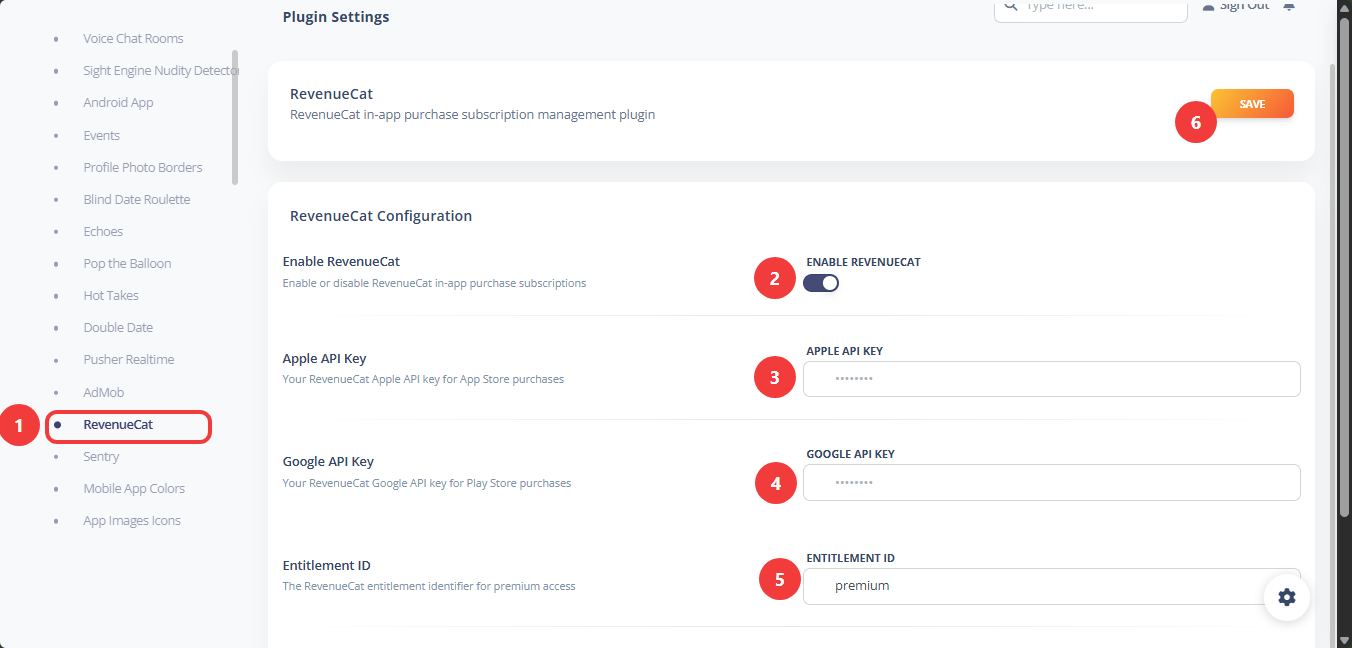Click the top search box
This screenshot has height=648, width=1352.
[x=1090, y=8]
